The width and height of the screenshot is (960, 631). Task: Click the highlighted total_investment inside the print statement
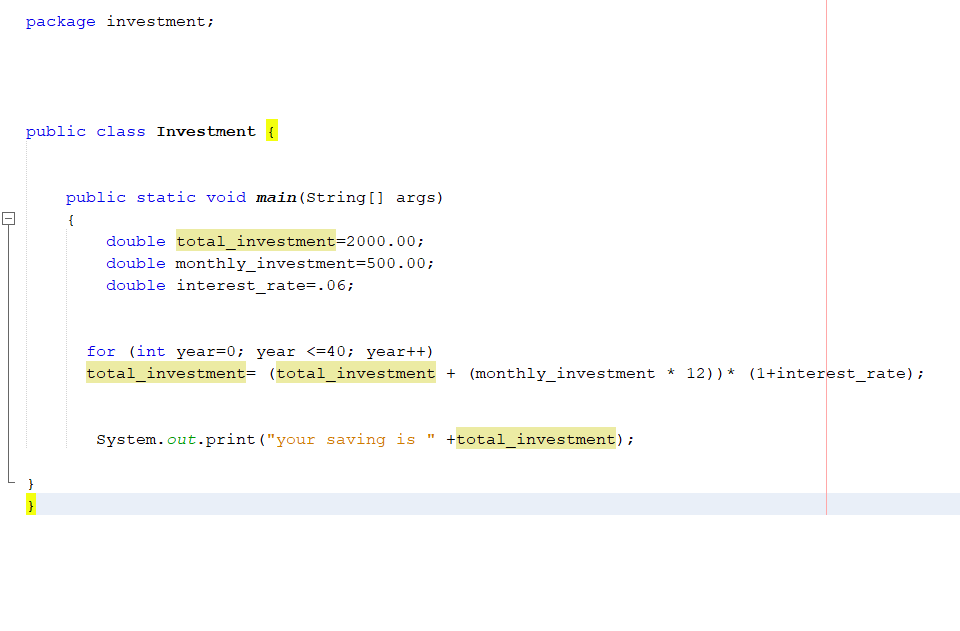pyautogui.click(x=535, y=439)
